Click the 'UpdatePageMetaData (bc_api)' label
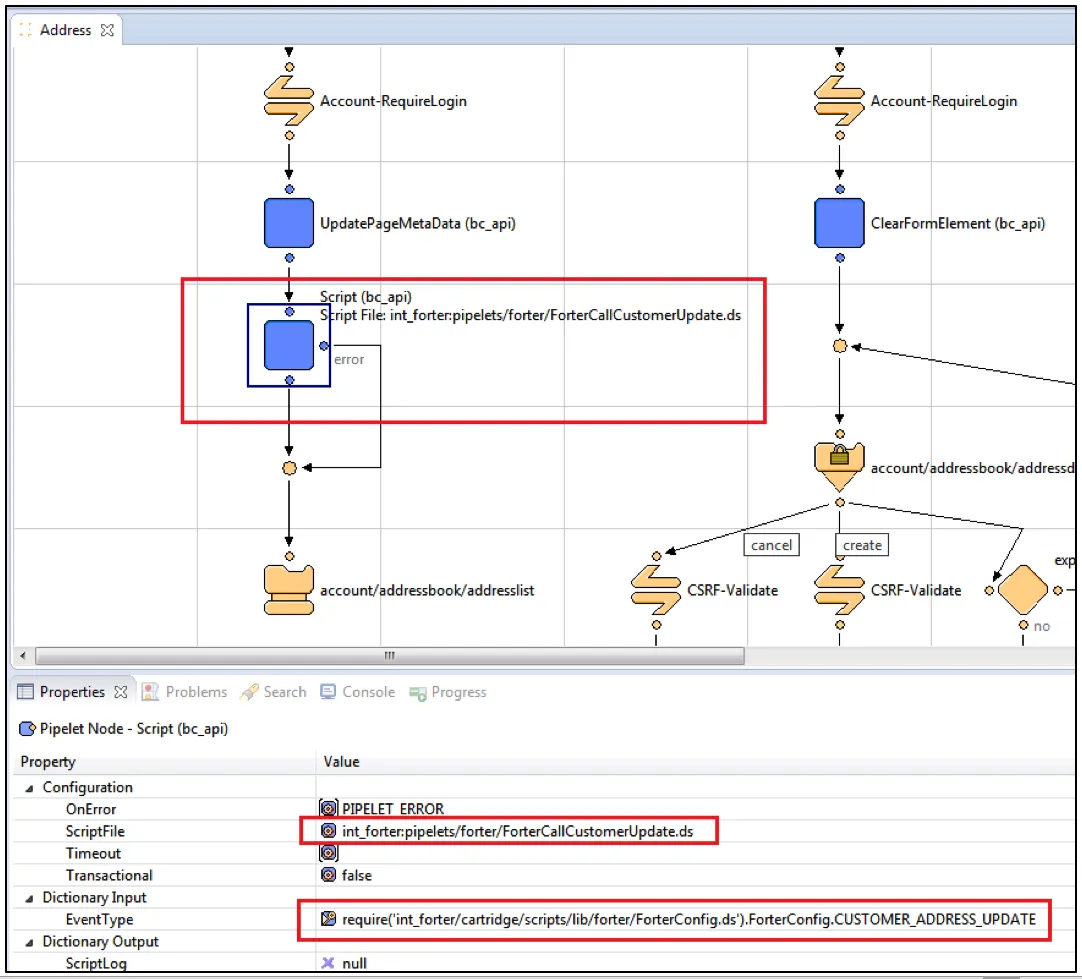Viewport: 1082px width, 979px height. (417, 223)
